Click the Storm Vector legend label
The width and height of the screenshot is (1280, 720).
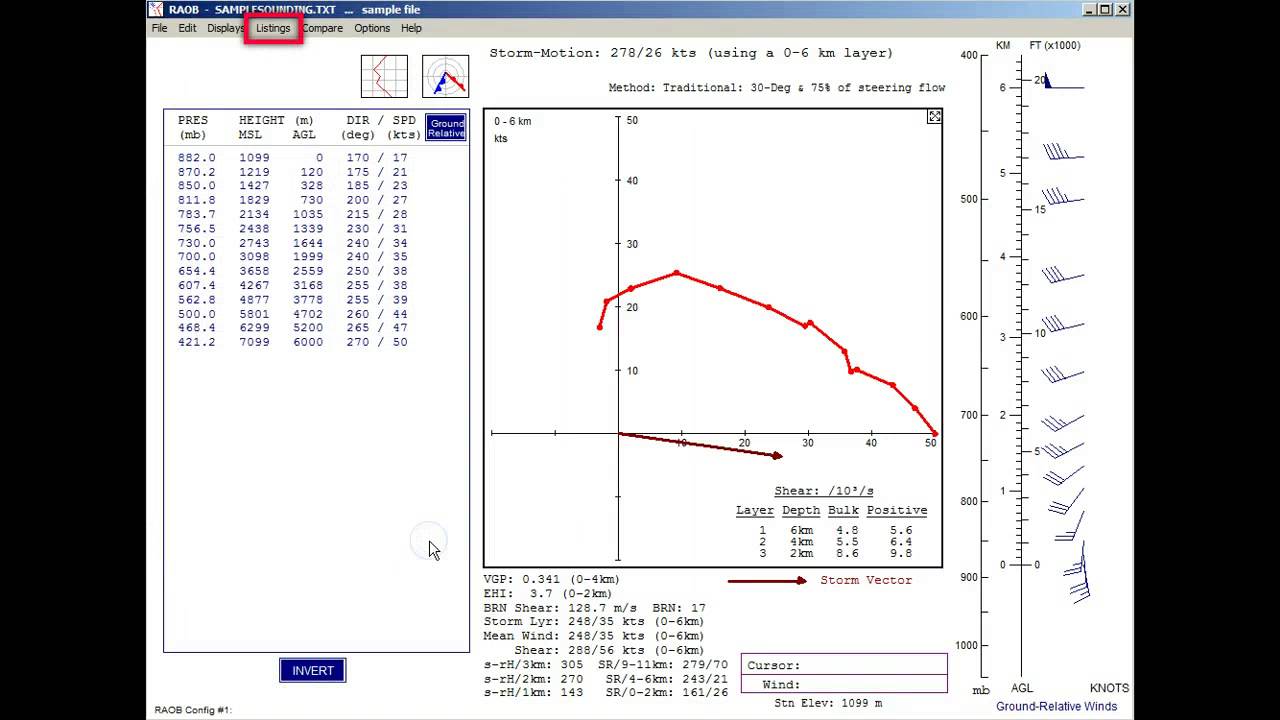[866, 580]
